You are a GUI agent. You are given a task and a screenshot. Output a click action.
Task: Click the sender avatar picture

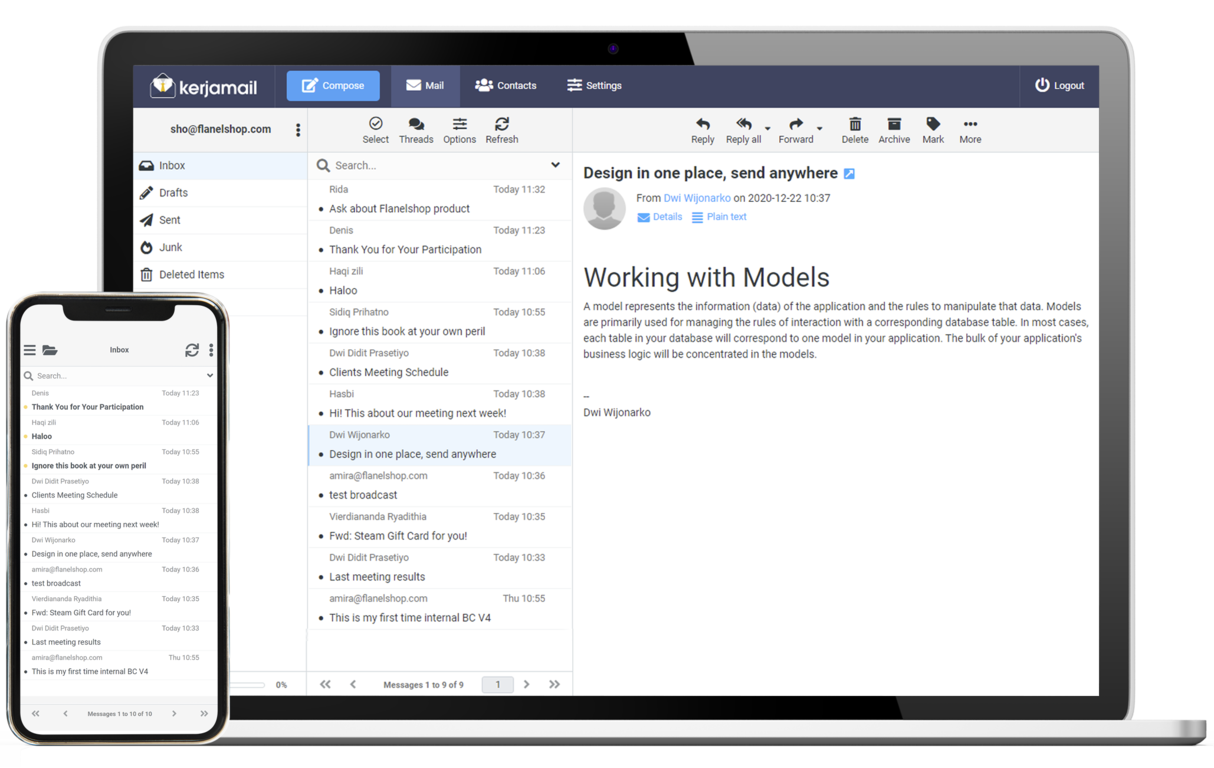point(605,209)
